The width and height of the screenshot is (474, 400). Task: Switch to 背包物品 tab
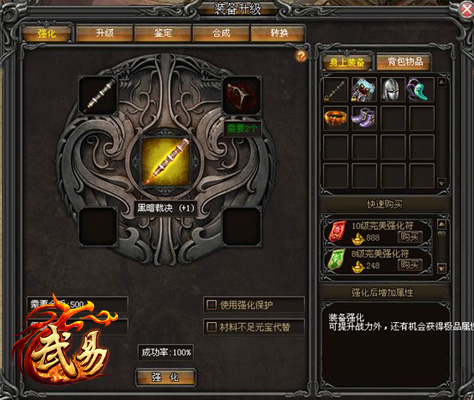(404, 62)
